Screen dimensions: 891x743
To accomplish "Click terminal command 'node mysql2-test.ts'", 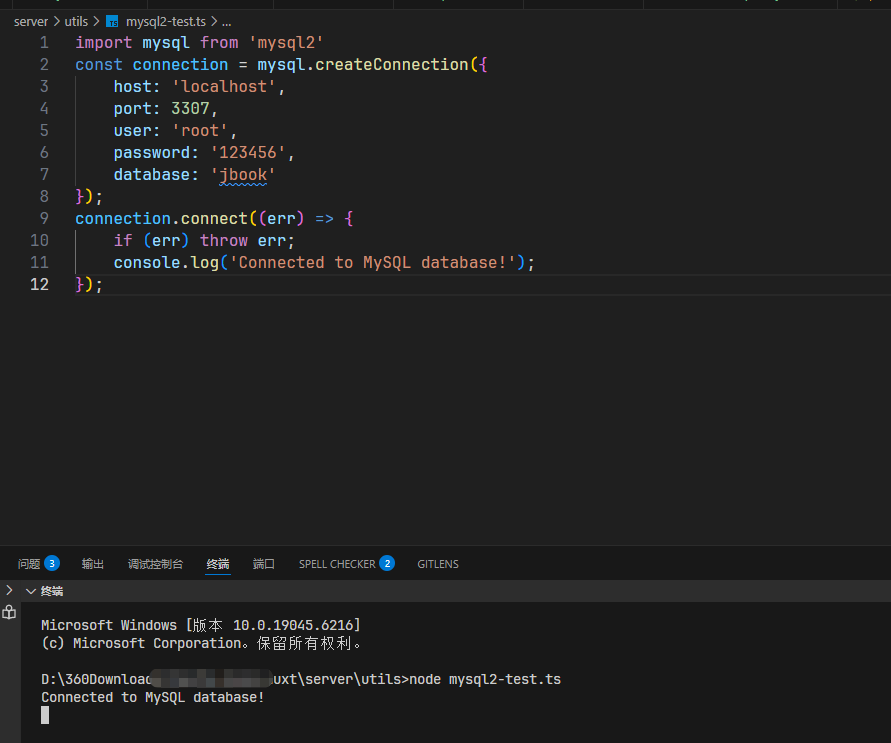I will click(485, 679).
